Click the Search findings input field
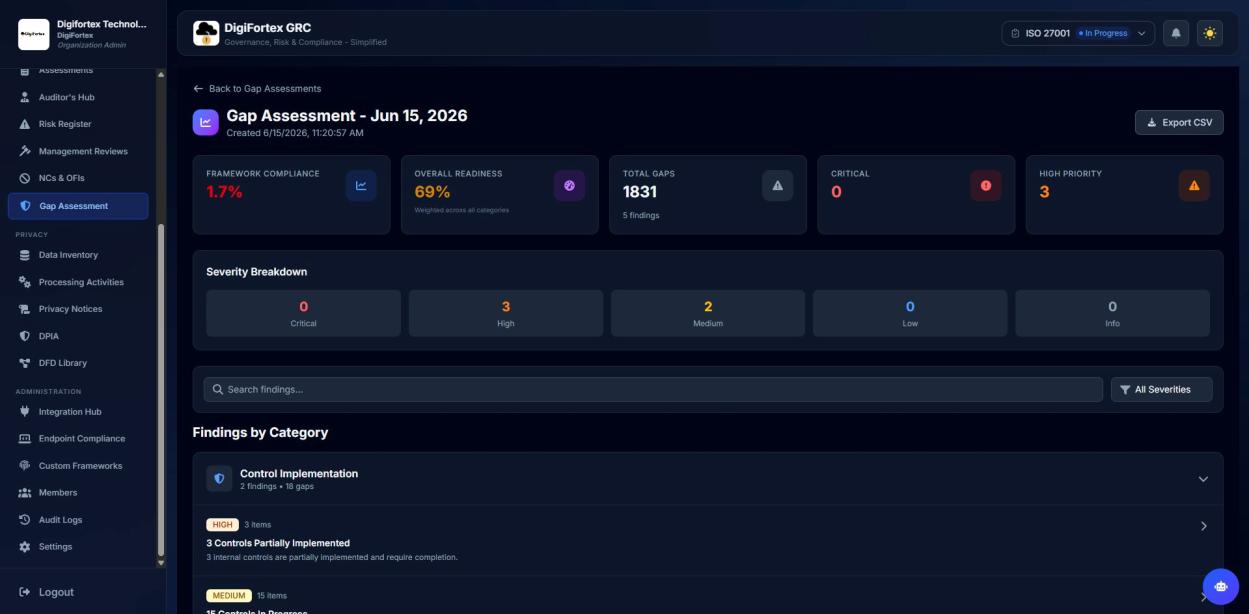The image size is (1249, 614). [x=653, y=389]
